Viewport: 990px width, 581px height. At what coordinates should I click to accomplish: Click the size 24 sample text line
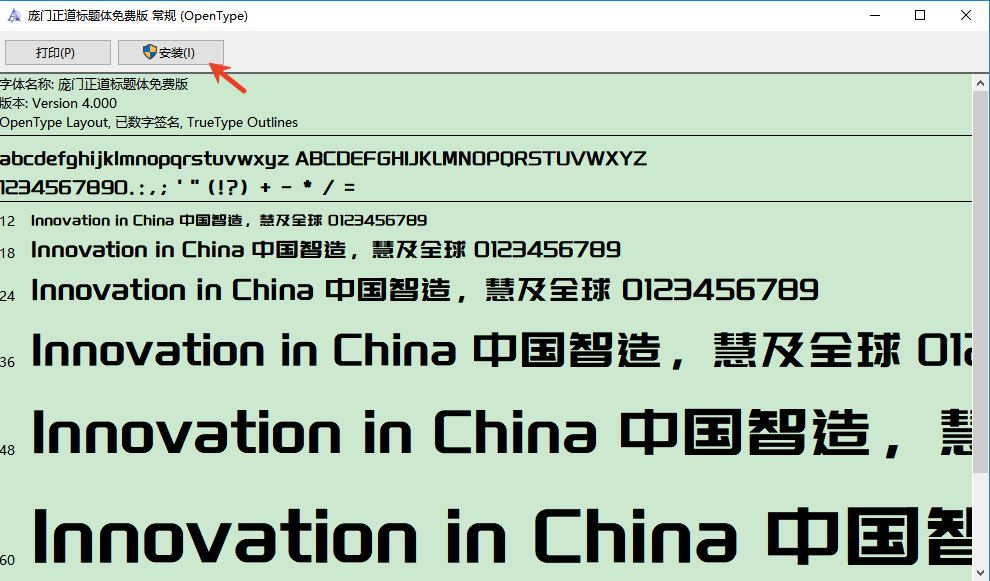425,290
